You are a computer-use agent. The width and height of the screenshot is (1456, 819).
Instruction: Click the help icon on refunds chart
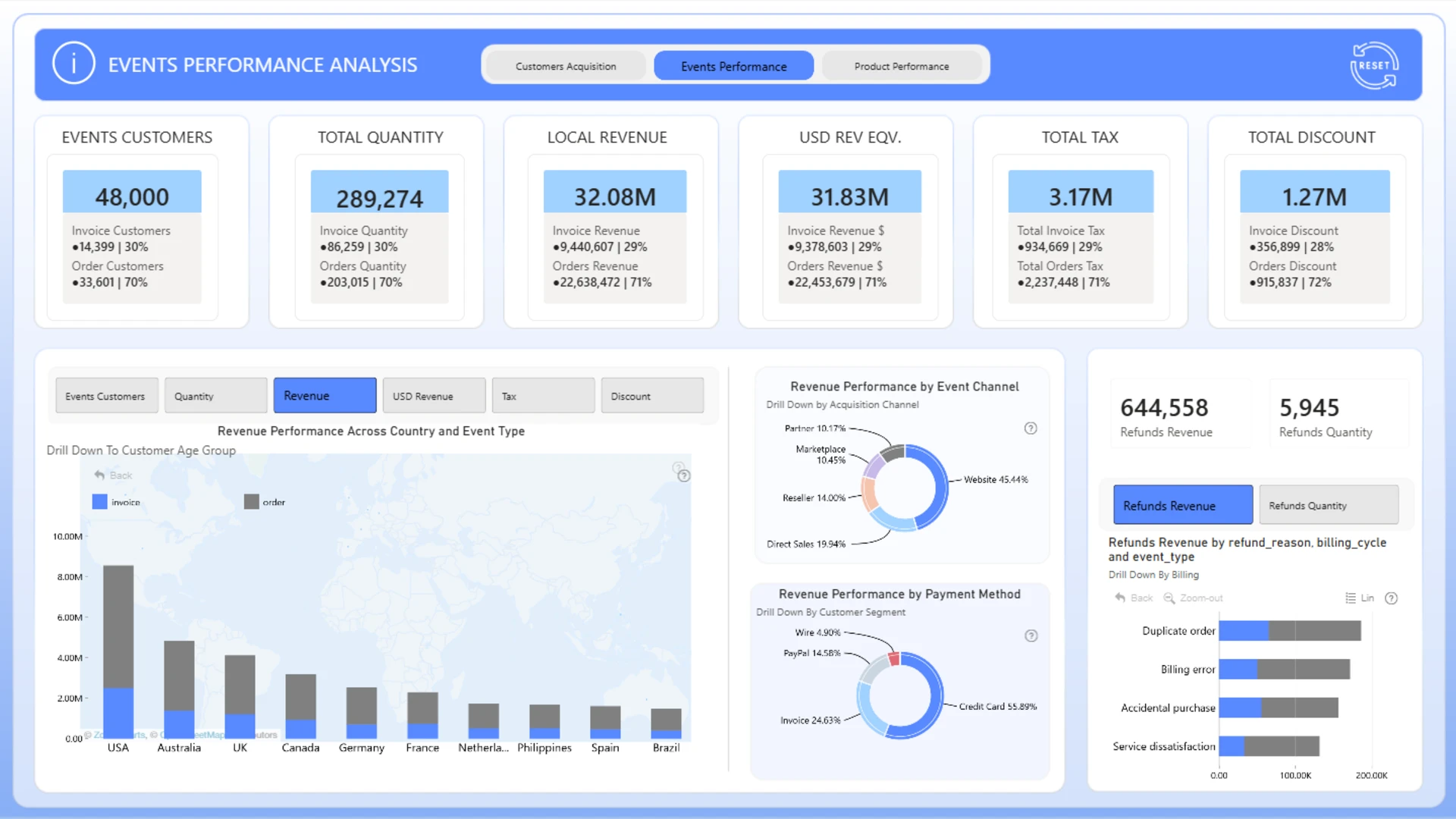click(x=1392, y=598)
